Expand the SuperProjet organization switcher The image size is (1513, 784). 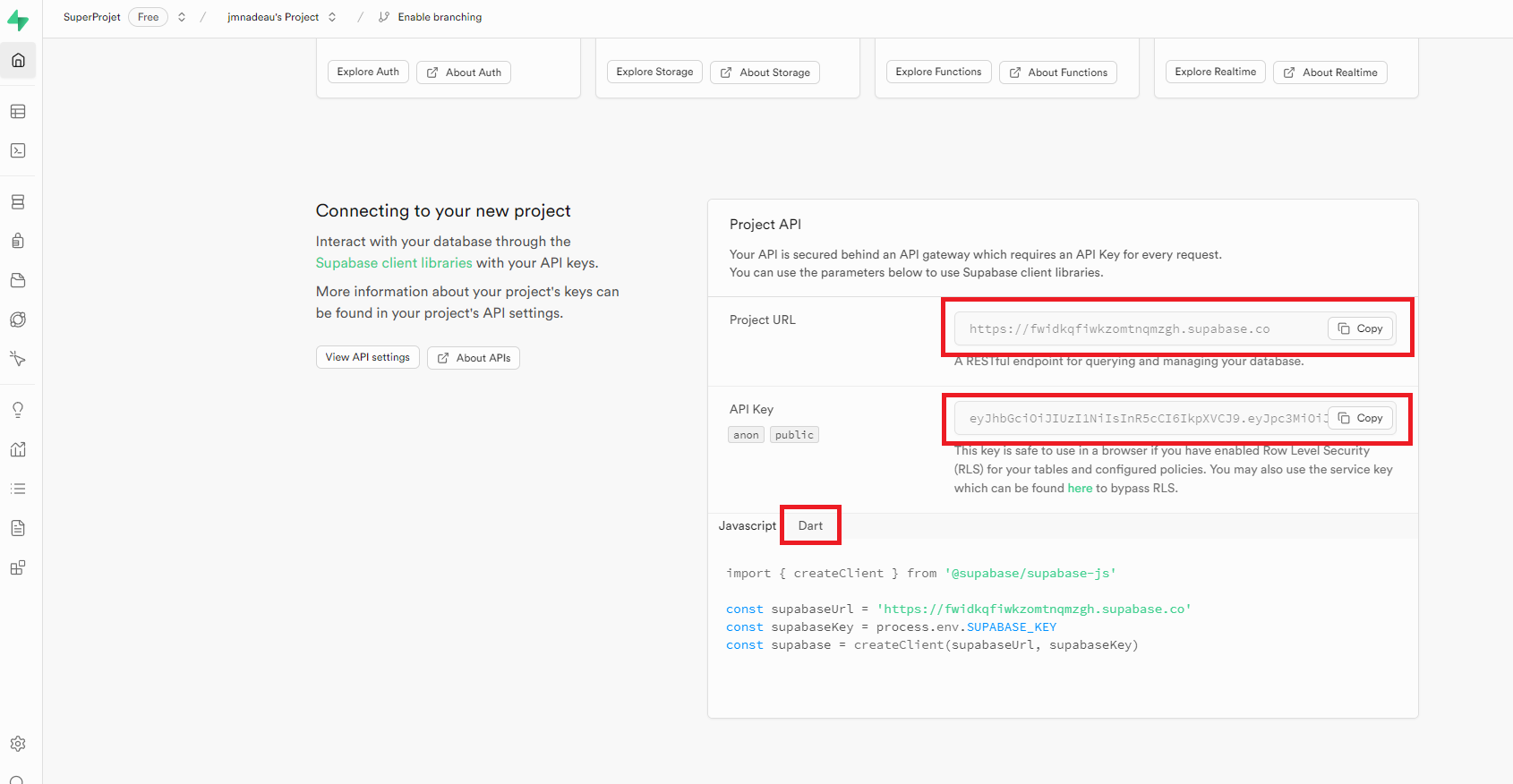click(x=182, y=17)
